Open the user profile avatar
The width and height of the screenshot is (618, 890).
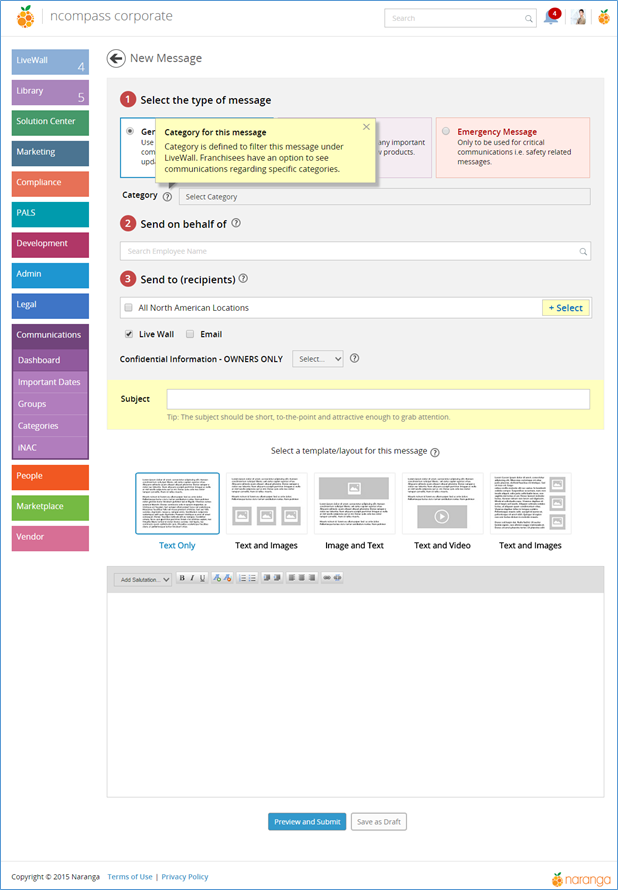579,18
